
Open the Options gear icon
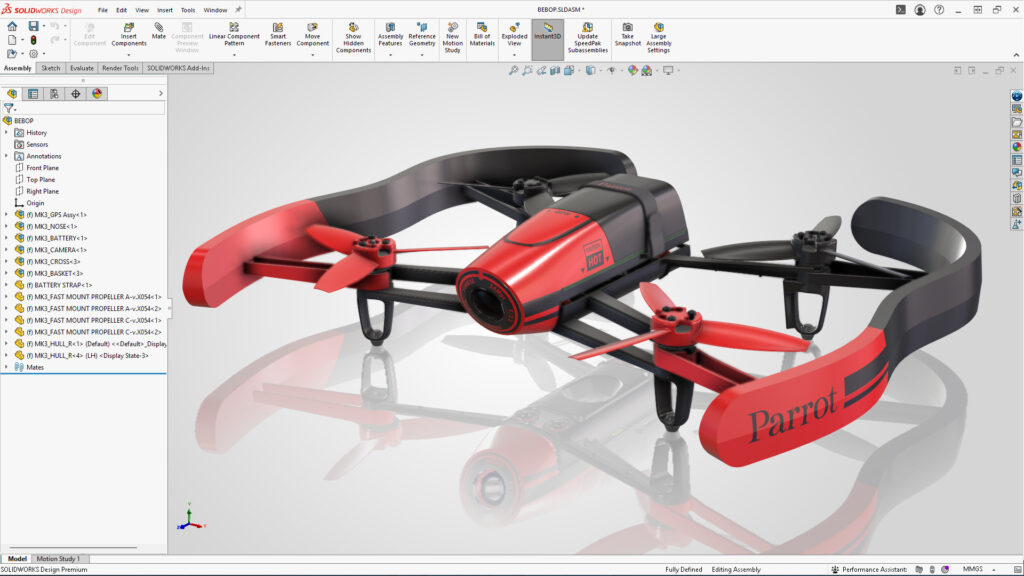pyautogui.click(x=33, y=54)
